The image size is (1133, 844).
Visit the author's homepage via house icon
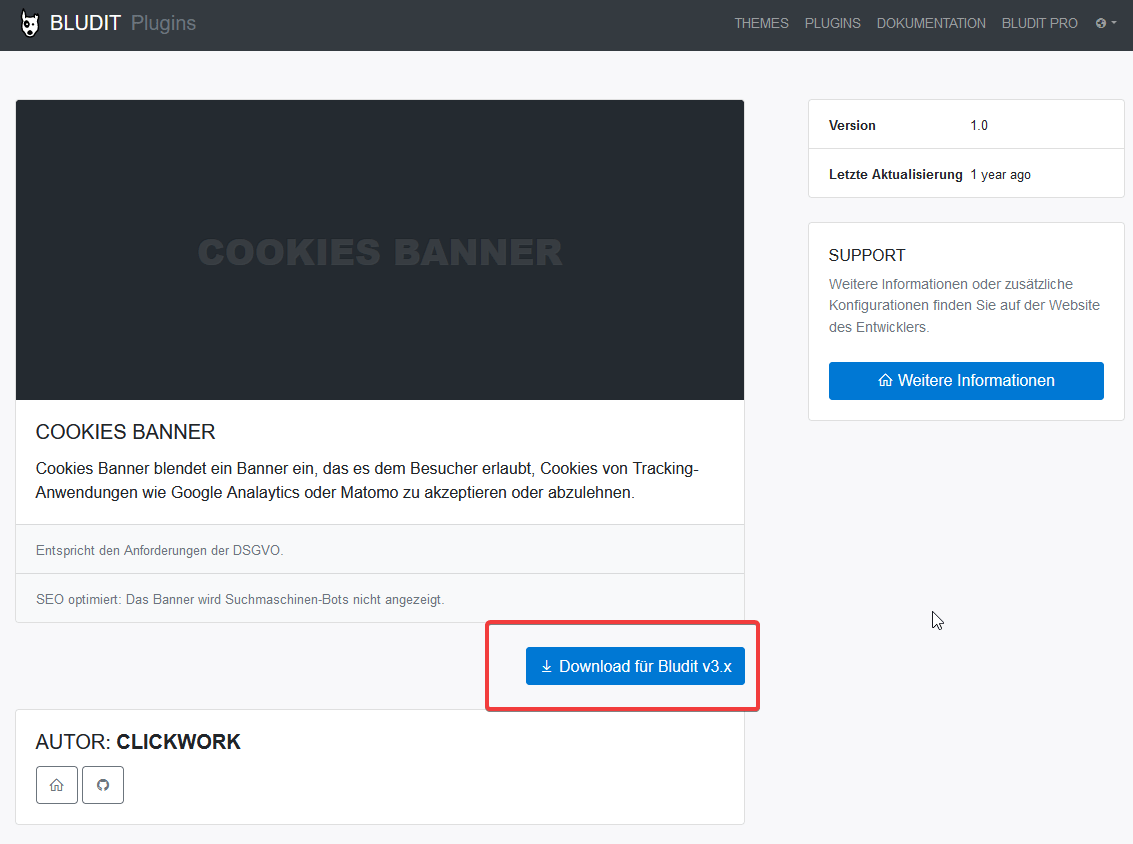57,785
